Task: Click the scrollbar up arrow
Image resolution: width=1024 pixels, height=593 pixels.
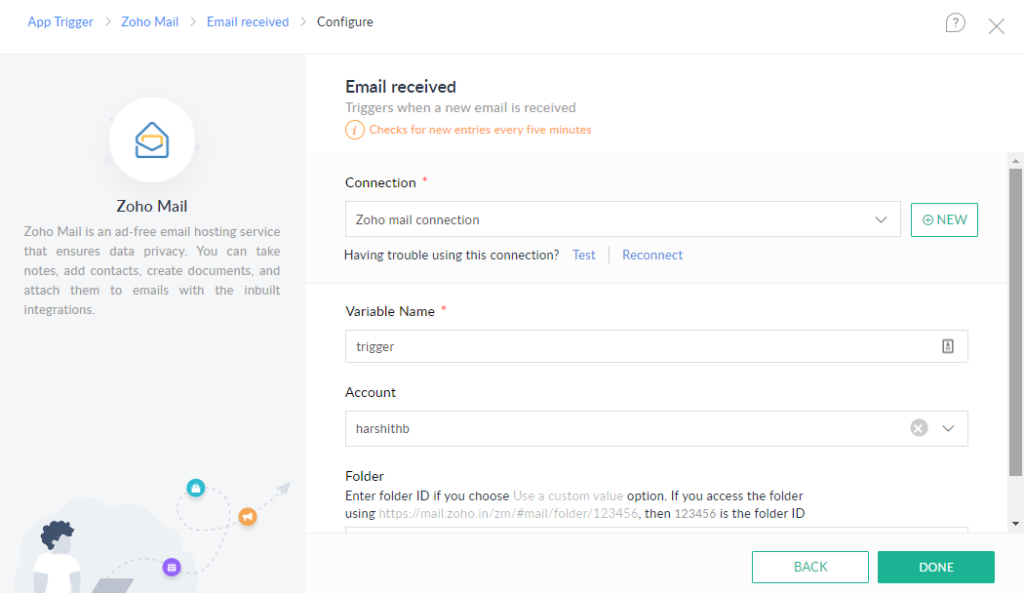Action: click(x=1015, y=161)
